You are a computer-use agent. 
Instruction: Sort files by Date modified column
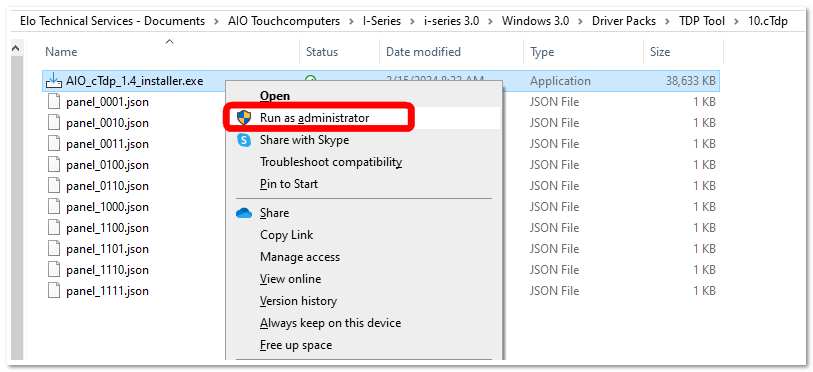coord(423,52)
